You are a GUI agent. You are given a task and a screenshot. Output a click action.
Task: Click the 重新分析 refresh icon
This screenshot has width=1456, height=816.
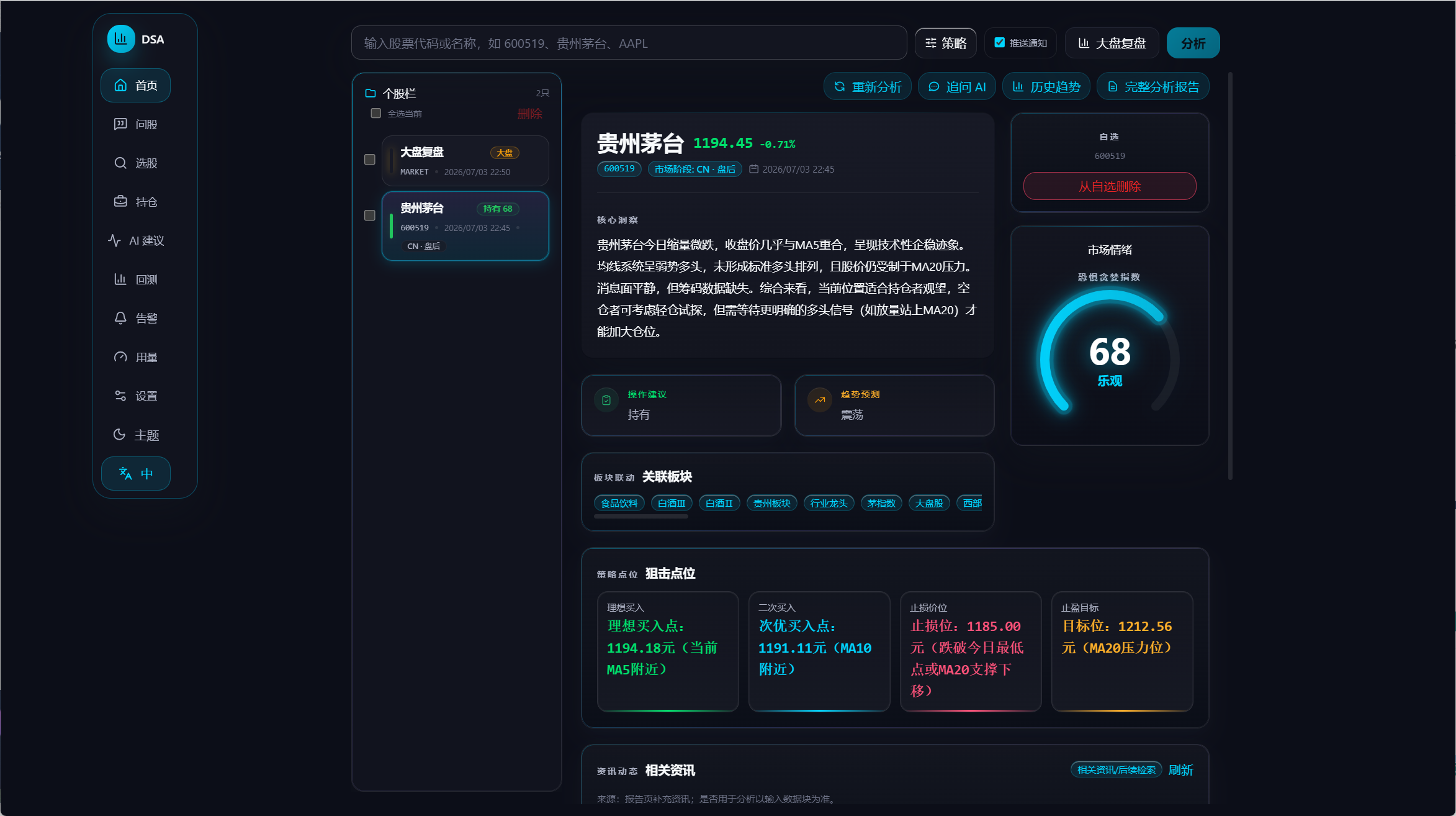click(x=840, y=87)
